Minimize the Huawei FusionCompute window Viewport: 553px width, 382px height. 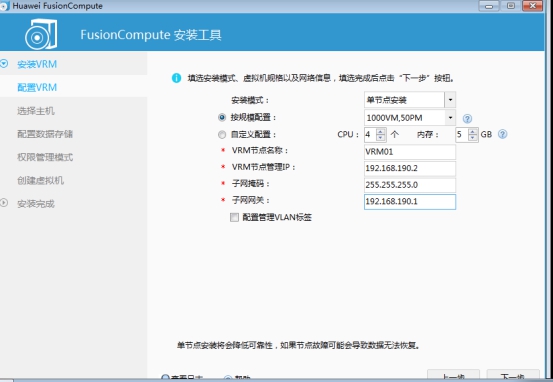(x=488, y=6)
